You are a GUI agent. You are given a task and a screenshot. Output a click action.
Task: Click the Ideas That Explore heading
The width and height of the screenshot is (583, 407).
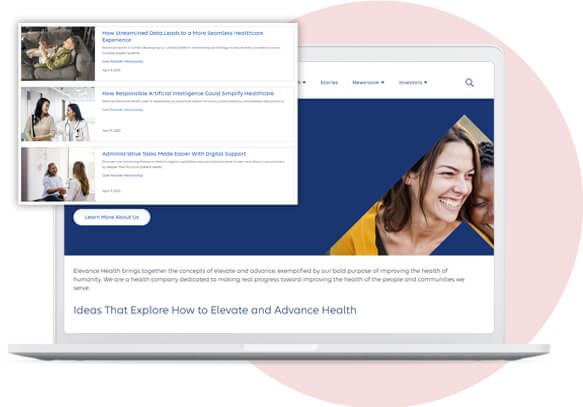[x=215, y=310]
